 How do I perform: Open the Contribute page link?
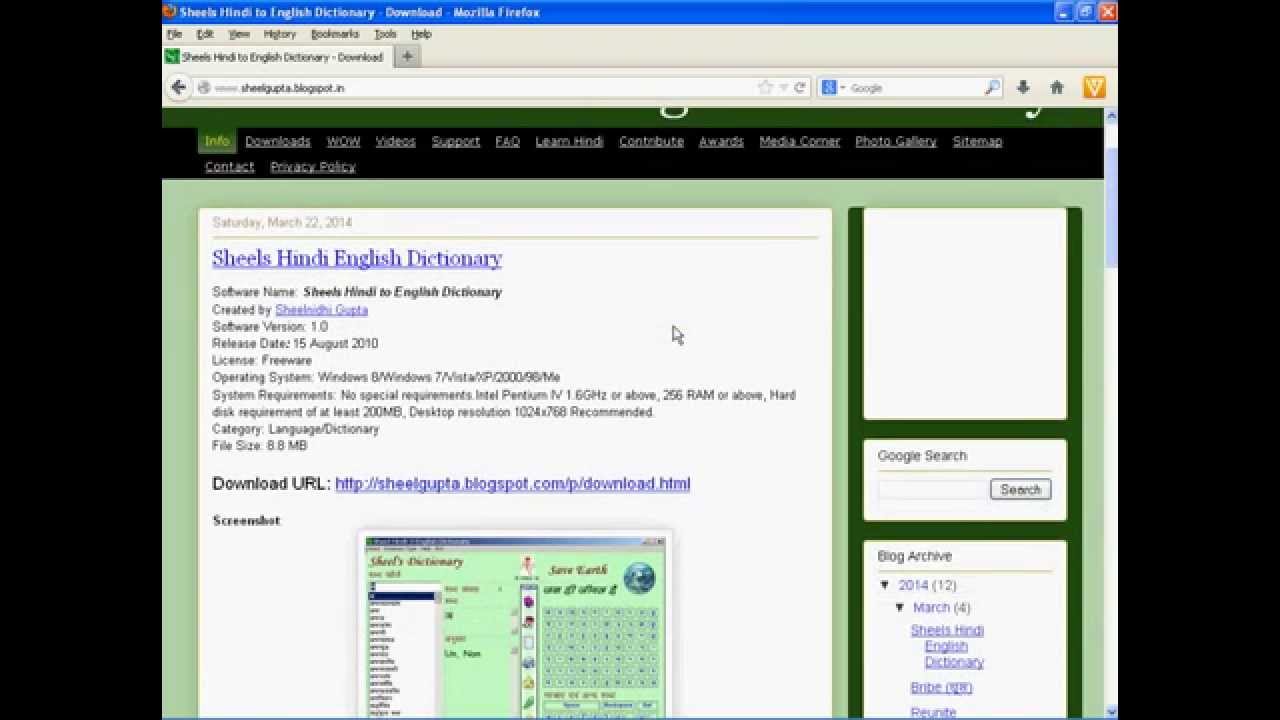pos(651,141)
